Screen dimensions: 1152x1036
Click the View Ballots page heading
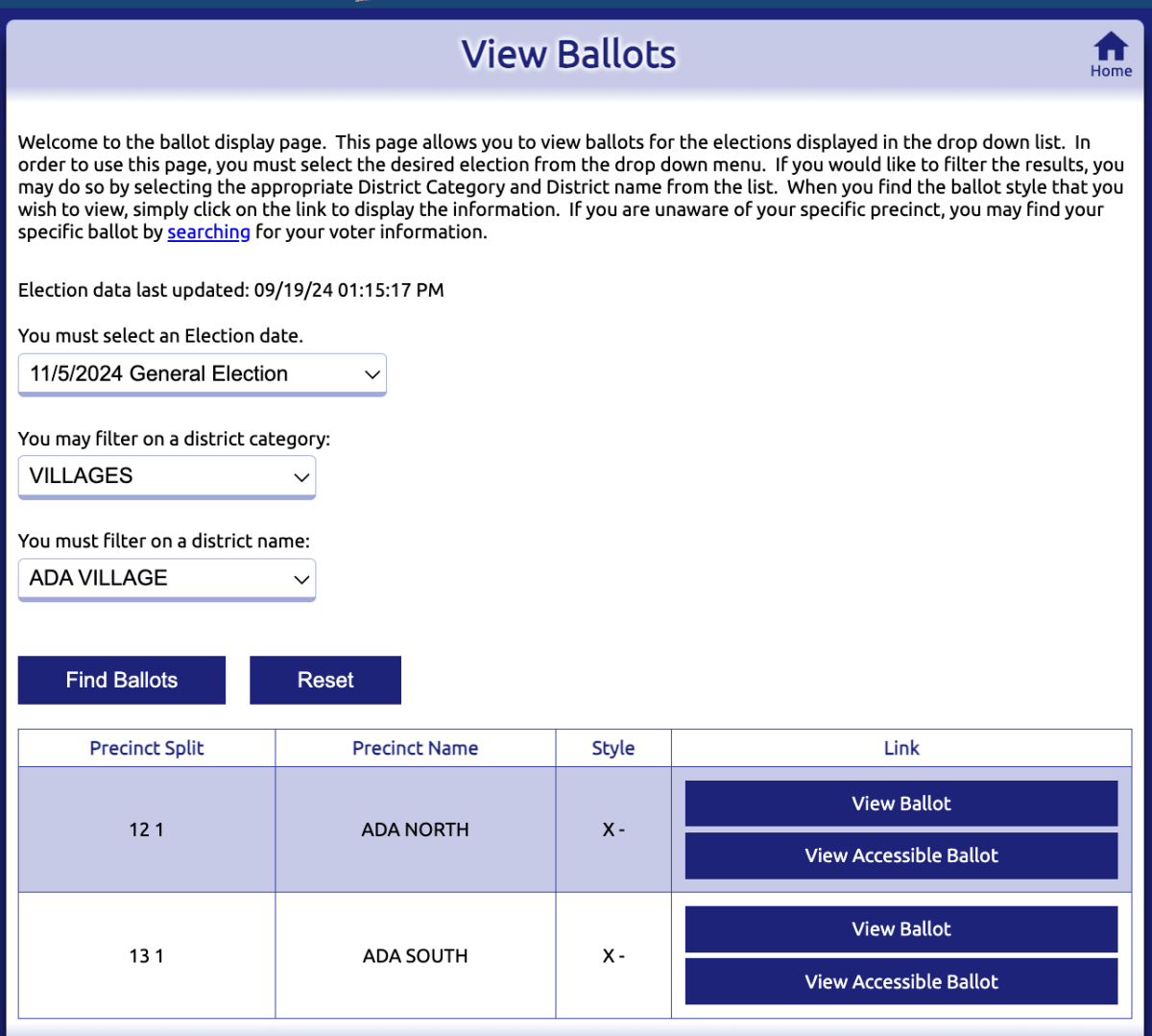click(x=568, y=55)
